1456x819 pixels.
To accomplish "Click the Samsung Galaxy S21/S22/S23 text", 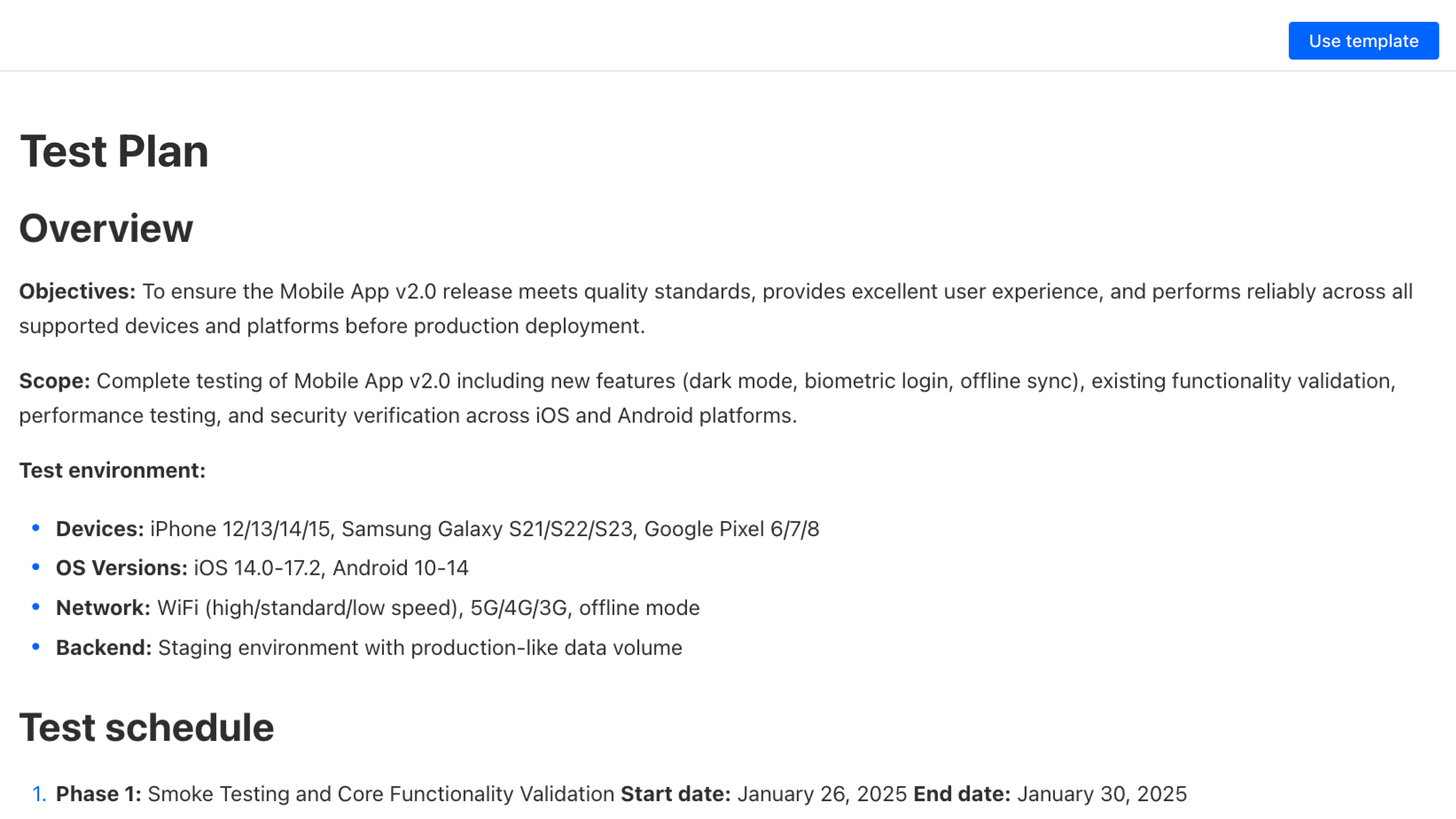I will (486, 529).
